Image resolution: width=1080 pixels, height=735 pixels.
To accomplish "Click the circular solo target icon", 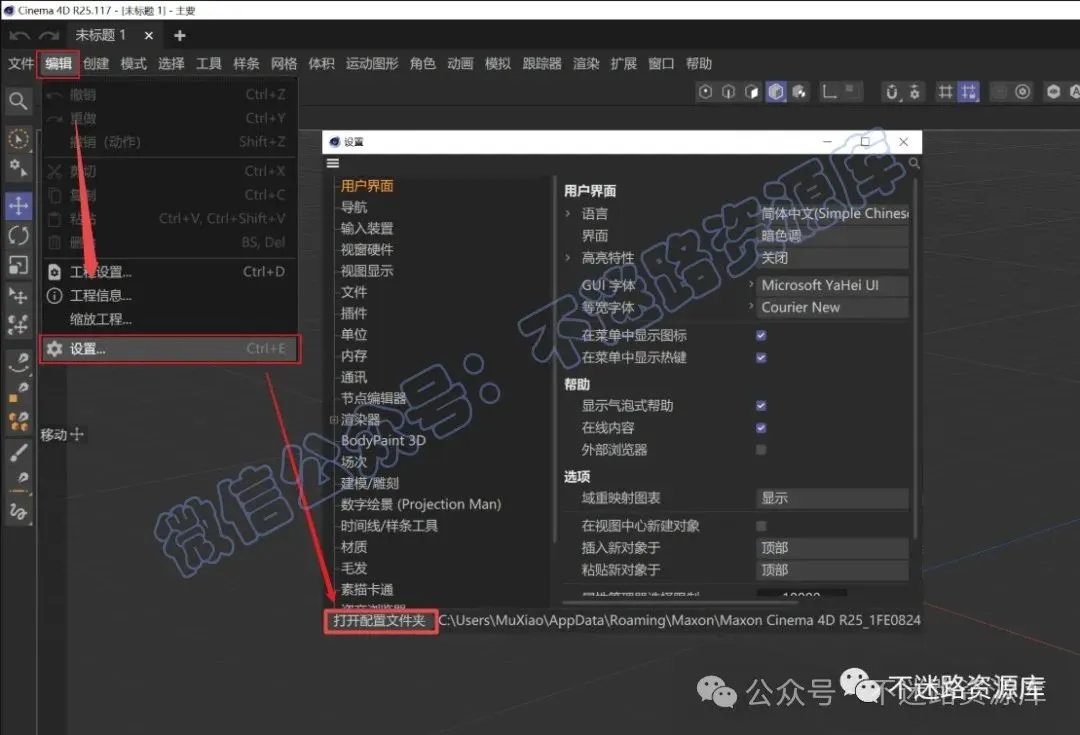I will click(x=1023, y=92).
